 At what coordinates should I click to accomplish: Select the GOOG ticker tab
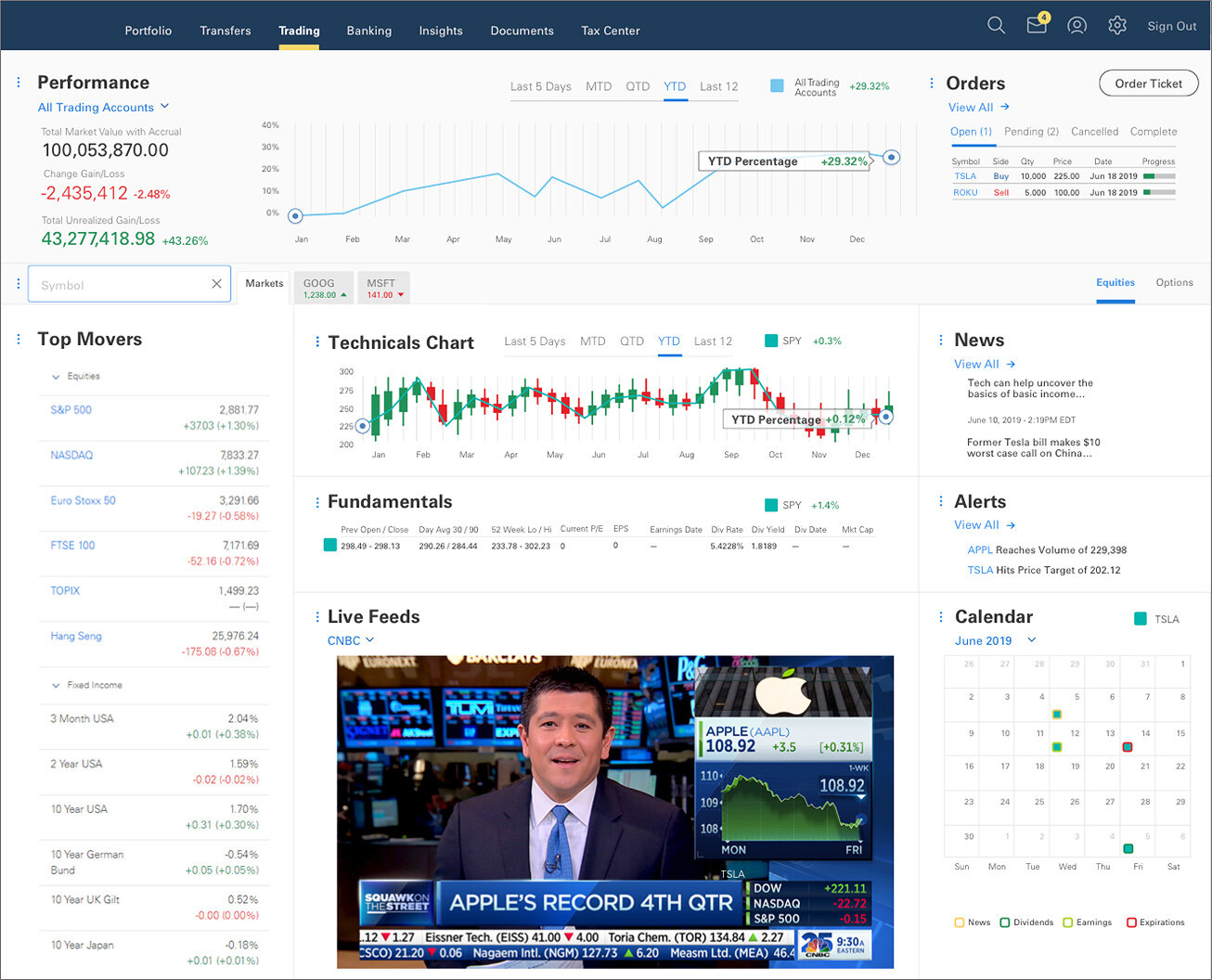point(324,288)
